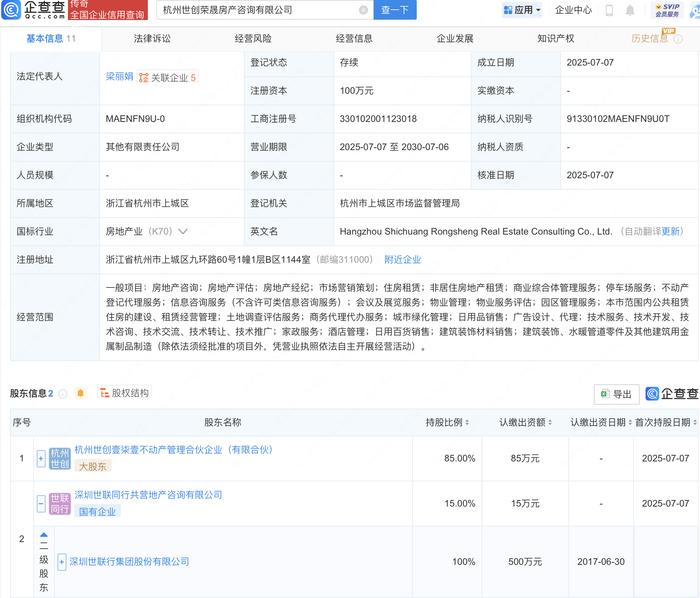Collapse 二级股东 arrow

[x=44, y=535]
